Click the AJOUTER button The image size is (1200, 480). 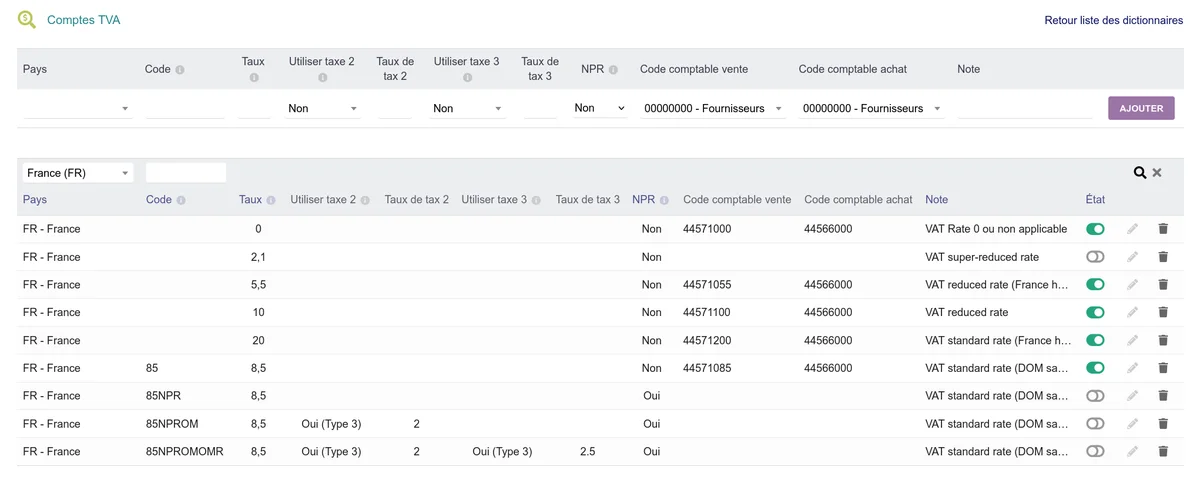pos(1141,108)
